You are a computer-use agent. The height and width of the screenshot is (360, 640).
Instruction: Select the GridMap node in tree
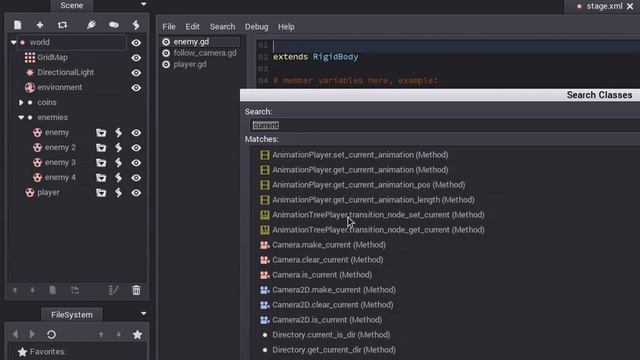pyautogui.click(x=52, y=58)
